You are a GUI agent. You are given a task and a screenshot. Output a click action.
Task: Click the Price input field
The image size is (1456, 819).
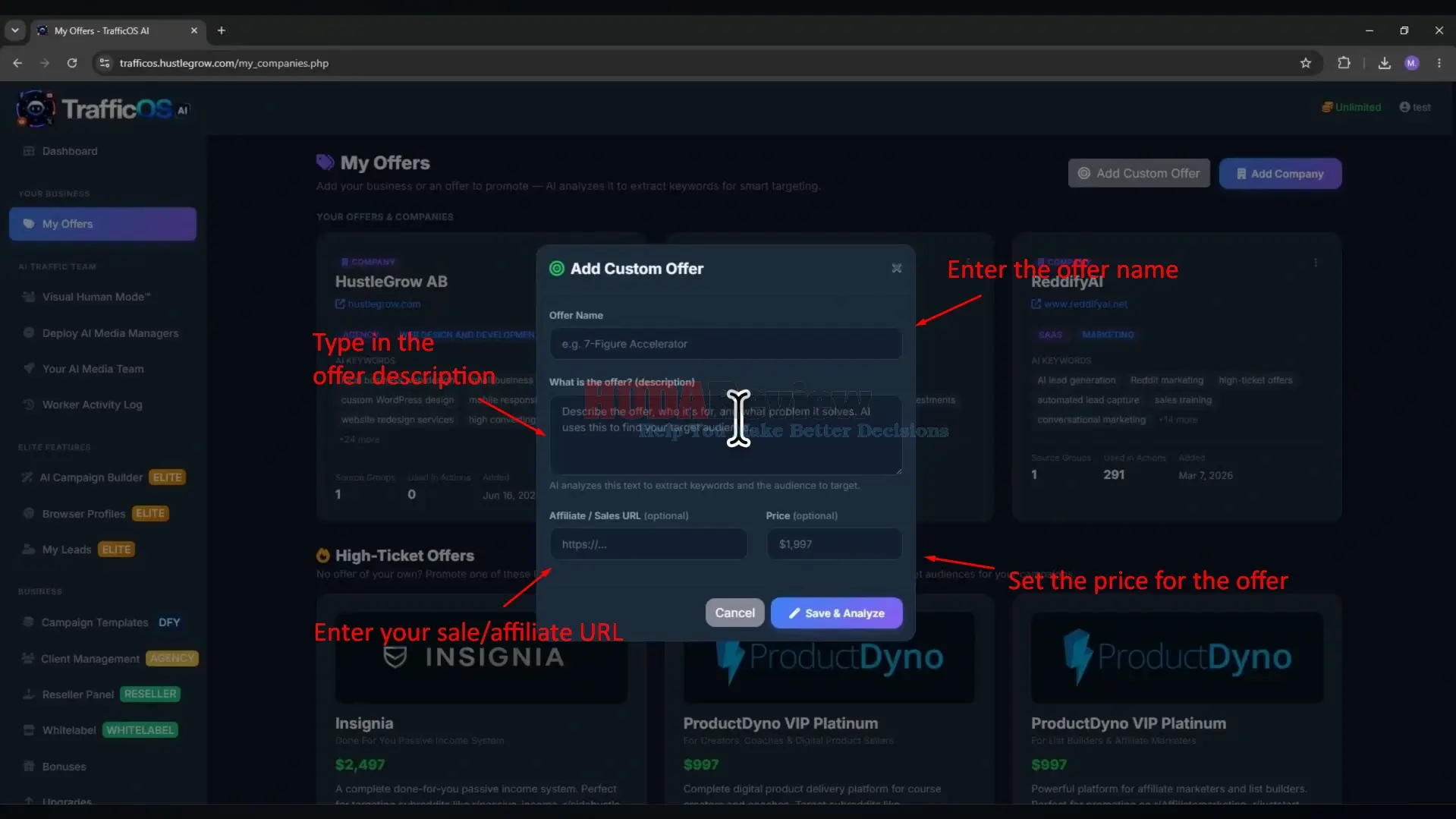pyautogui.click(x=834, y=544)
